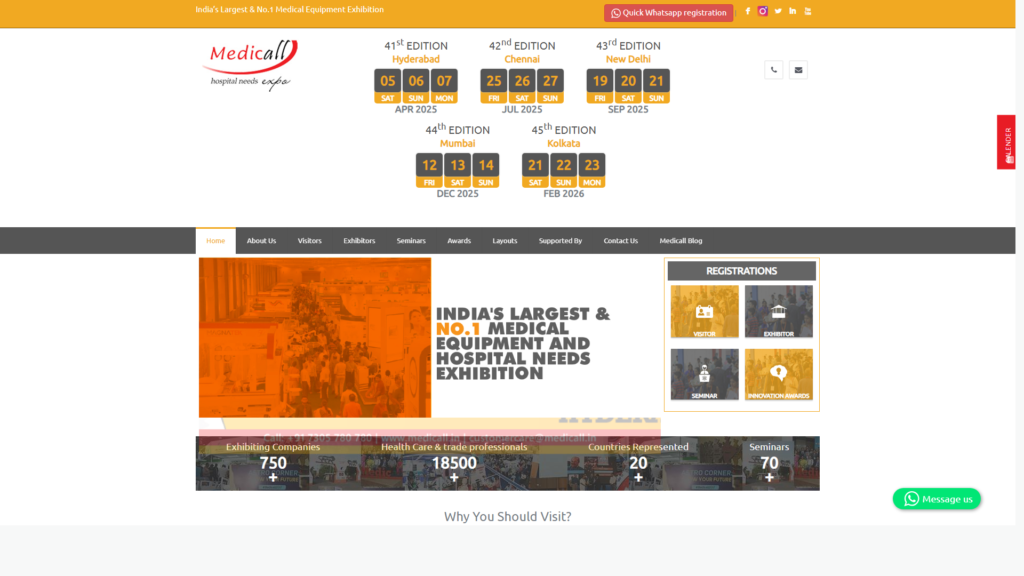Click the banner headline India's Largest & No.1
Image resolution: width=1024 pixels, height=576 pixels.
[x=522, y=344]
